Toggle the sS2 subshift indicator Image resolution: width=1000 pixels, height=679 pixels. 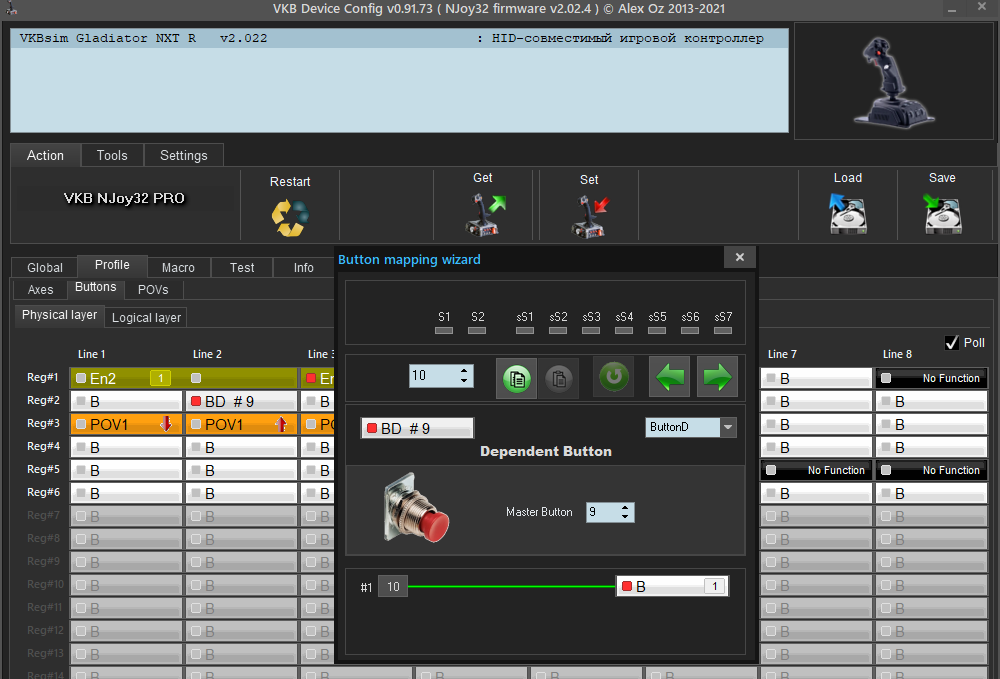point(558,330)
